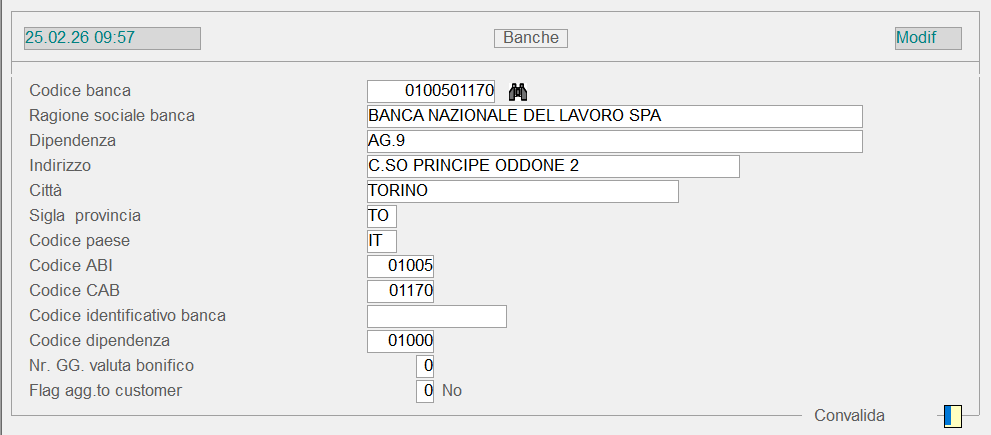Select the Dipendenza field containing AG.9

(614, 141)
